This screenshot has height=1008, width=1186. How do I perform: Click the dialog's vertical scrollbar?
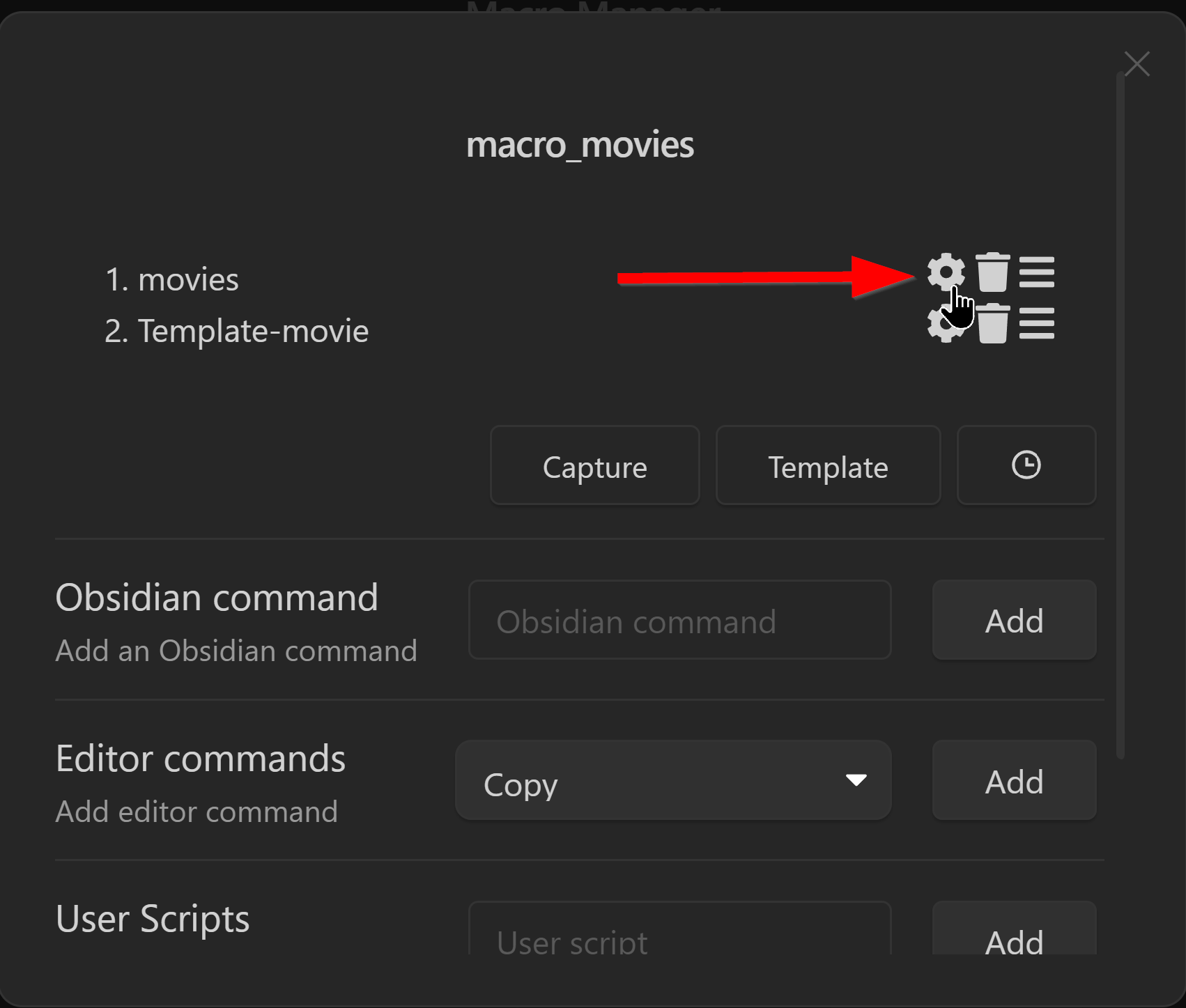(x=1120, y=414)
